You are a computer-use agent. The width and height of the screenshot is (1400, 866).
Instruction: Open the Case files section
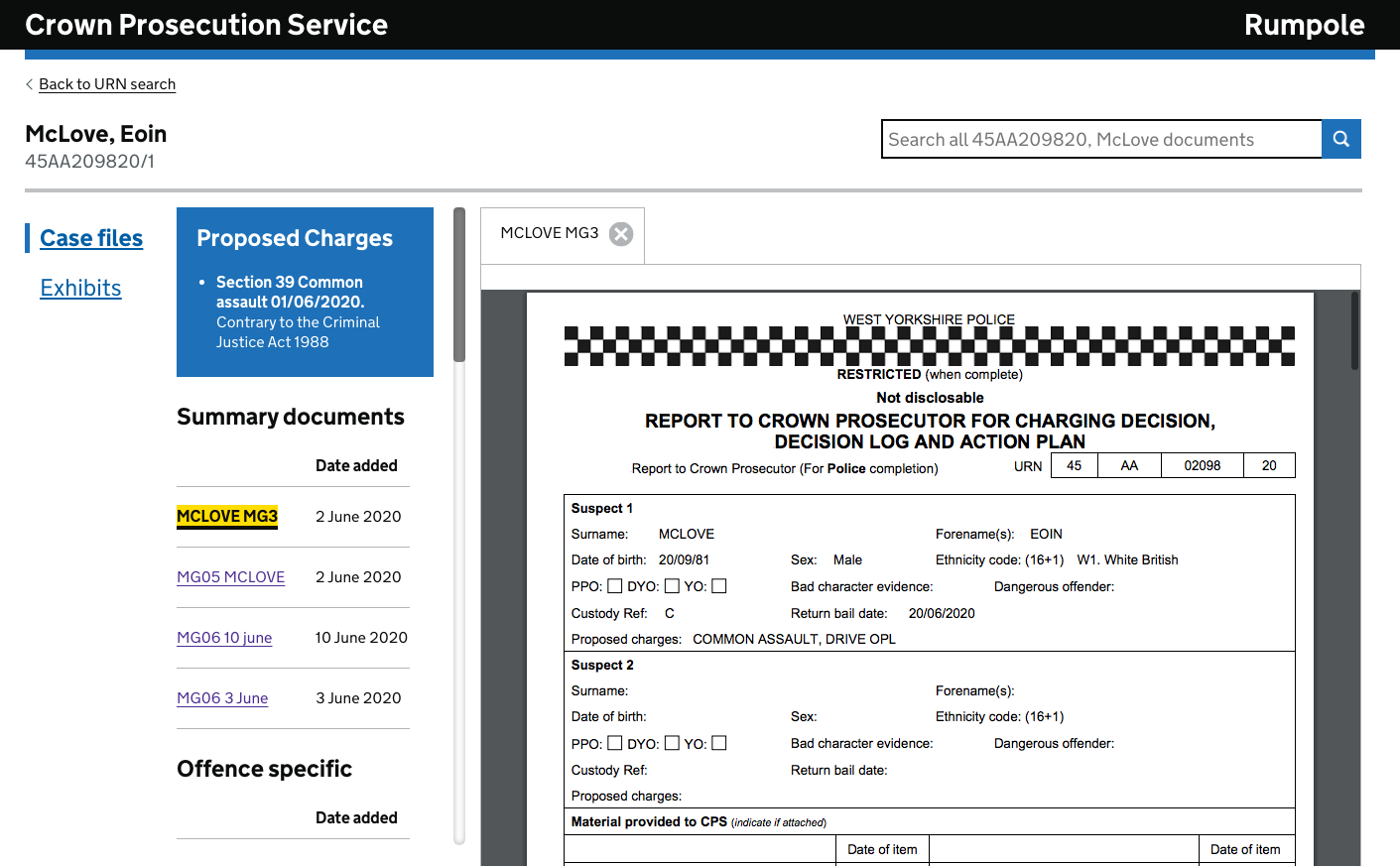click(91, 238)
